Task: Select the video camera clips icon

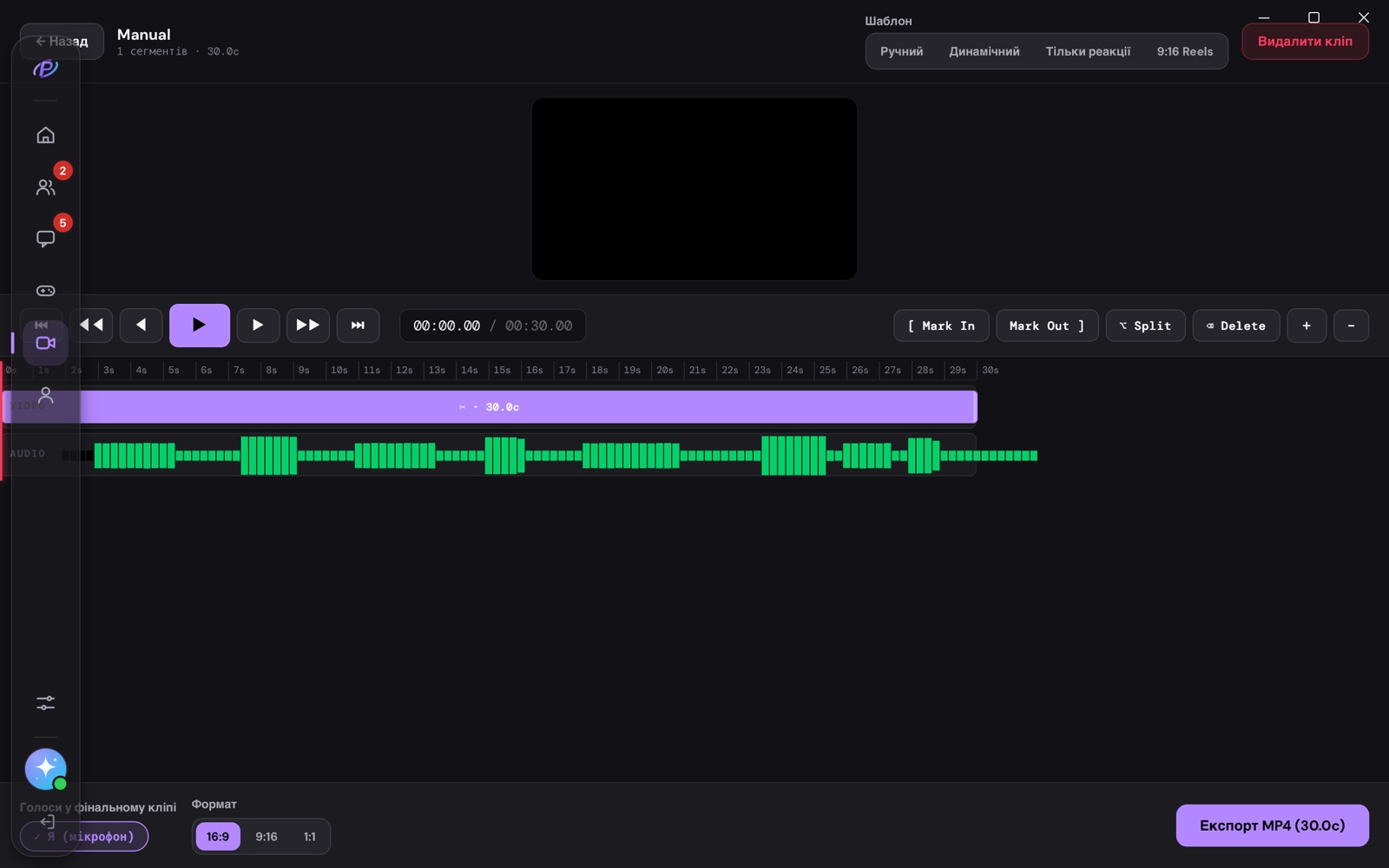Action: click(45, 343)
